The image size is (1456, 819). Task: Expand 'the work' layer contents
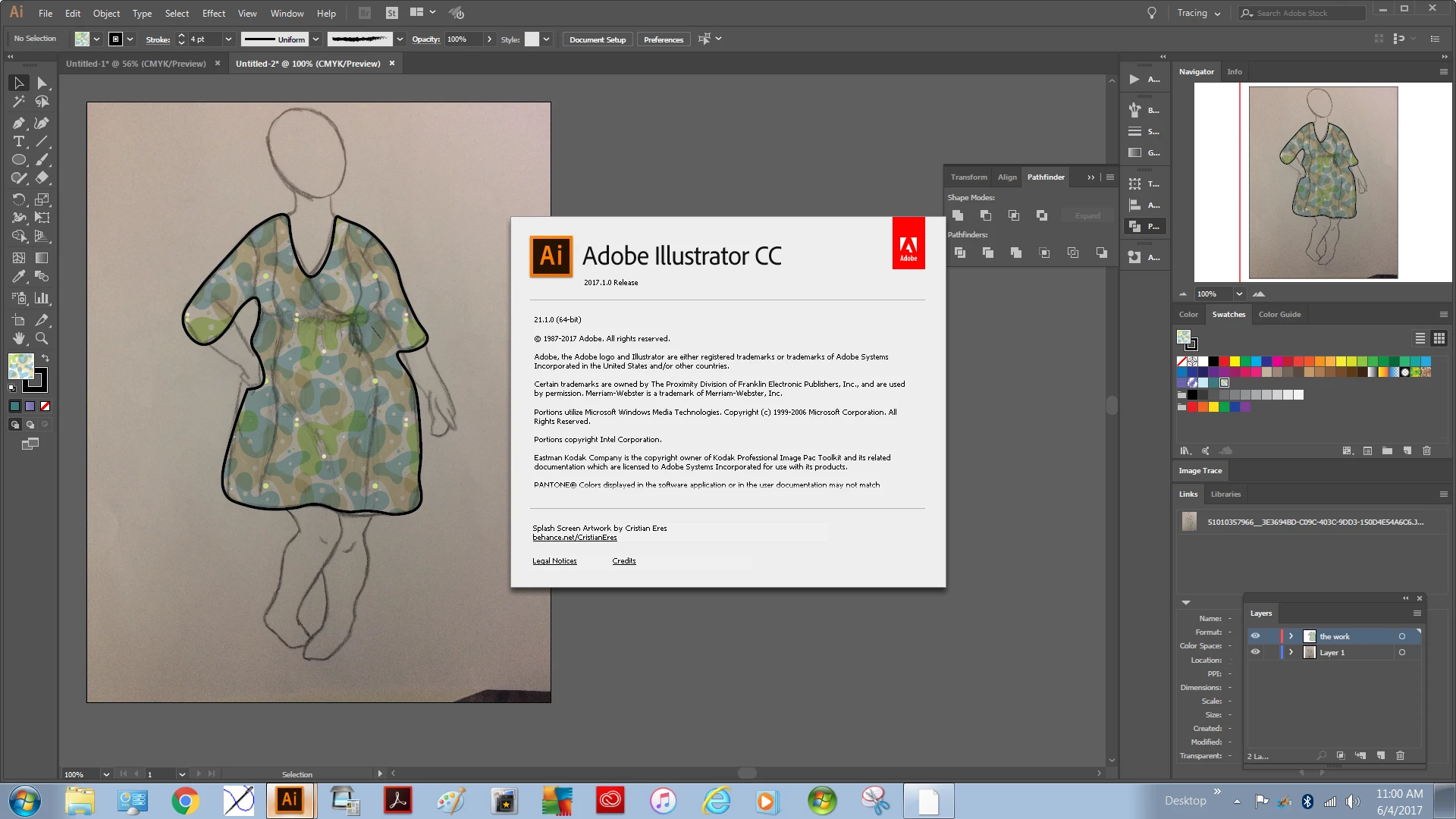pos(1291,636)
